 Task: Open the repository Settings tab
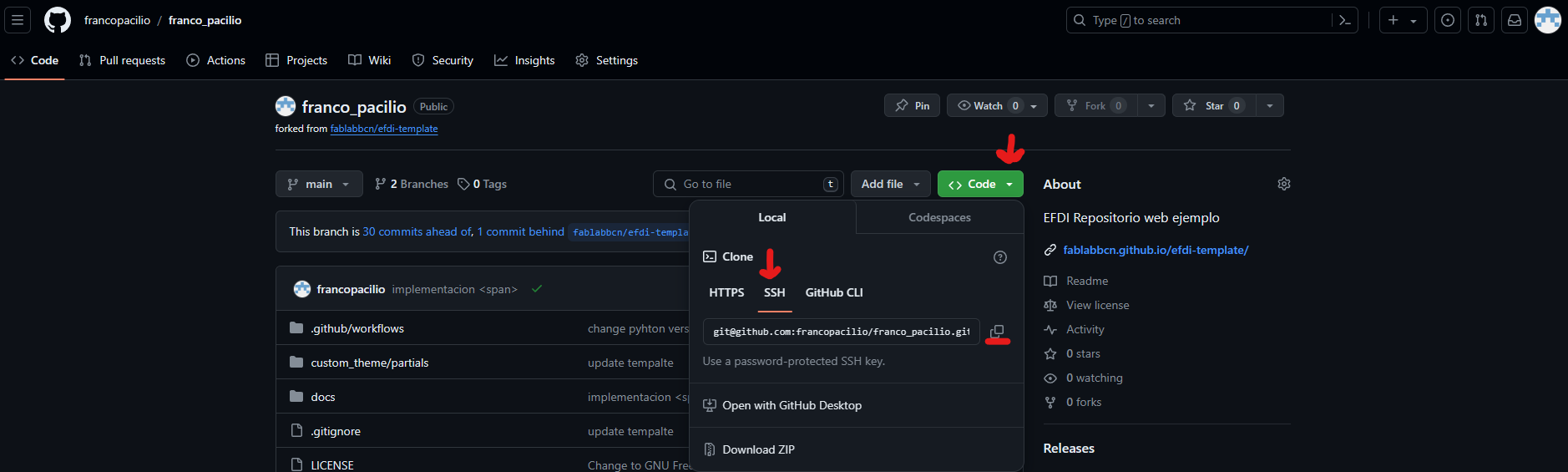(606, 60)
